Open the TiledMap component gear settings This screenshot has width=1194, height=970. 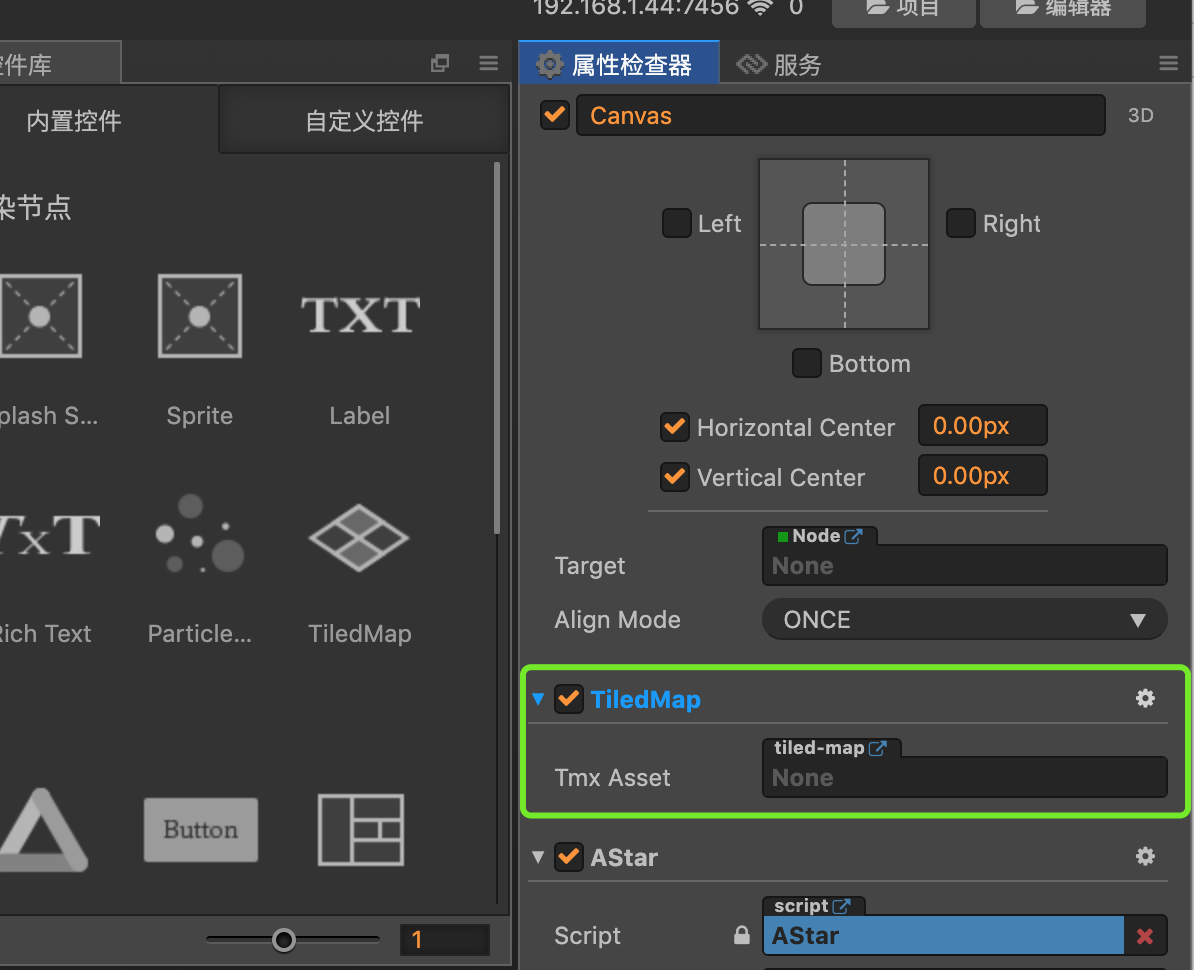1145,699
